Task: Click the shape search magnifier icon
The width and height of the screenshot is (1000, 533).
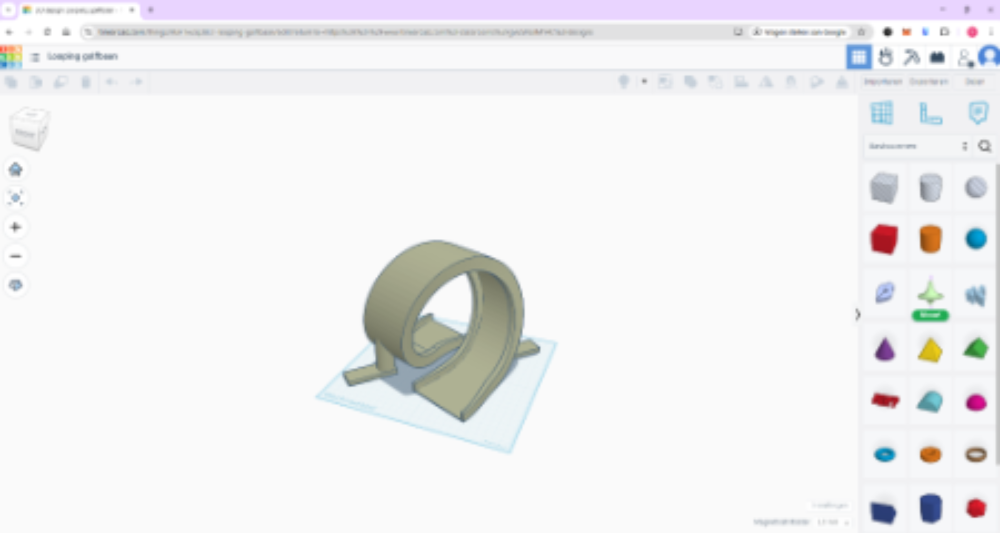Action: 985,146
